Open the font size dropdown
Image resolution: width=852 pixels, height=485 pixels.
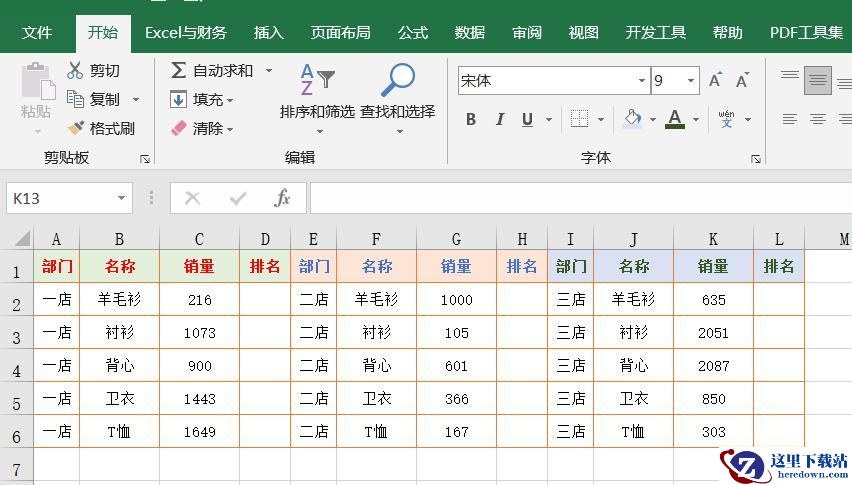[691, 81]
